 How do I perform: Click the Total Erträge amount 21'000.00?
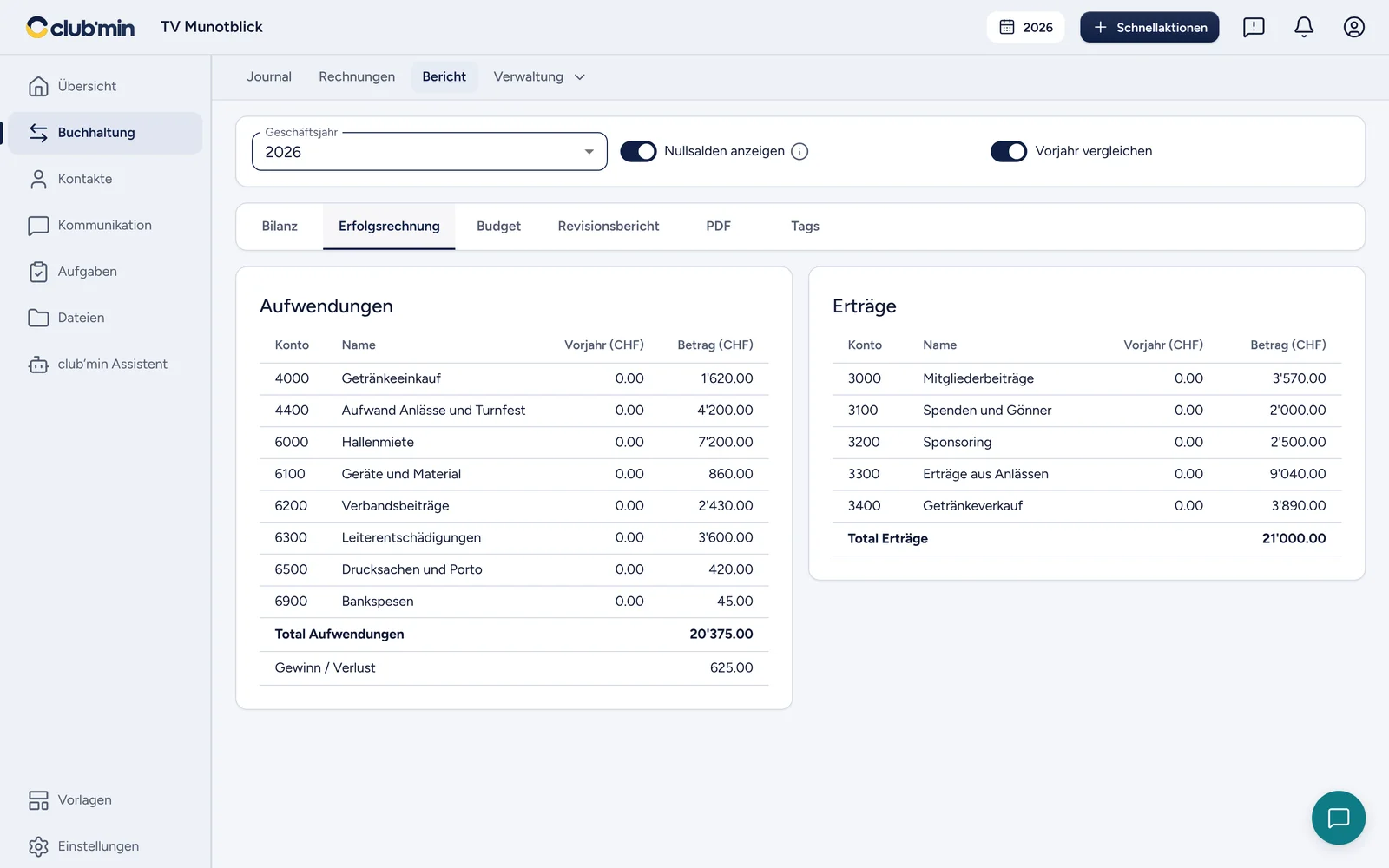pos(1294,538)
